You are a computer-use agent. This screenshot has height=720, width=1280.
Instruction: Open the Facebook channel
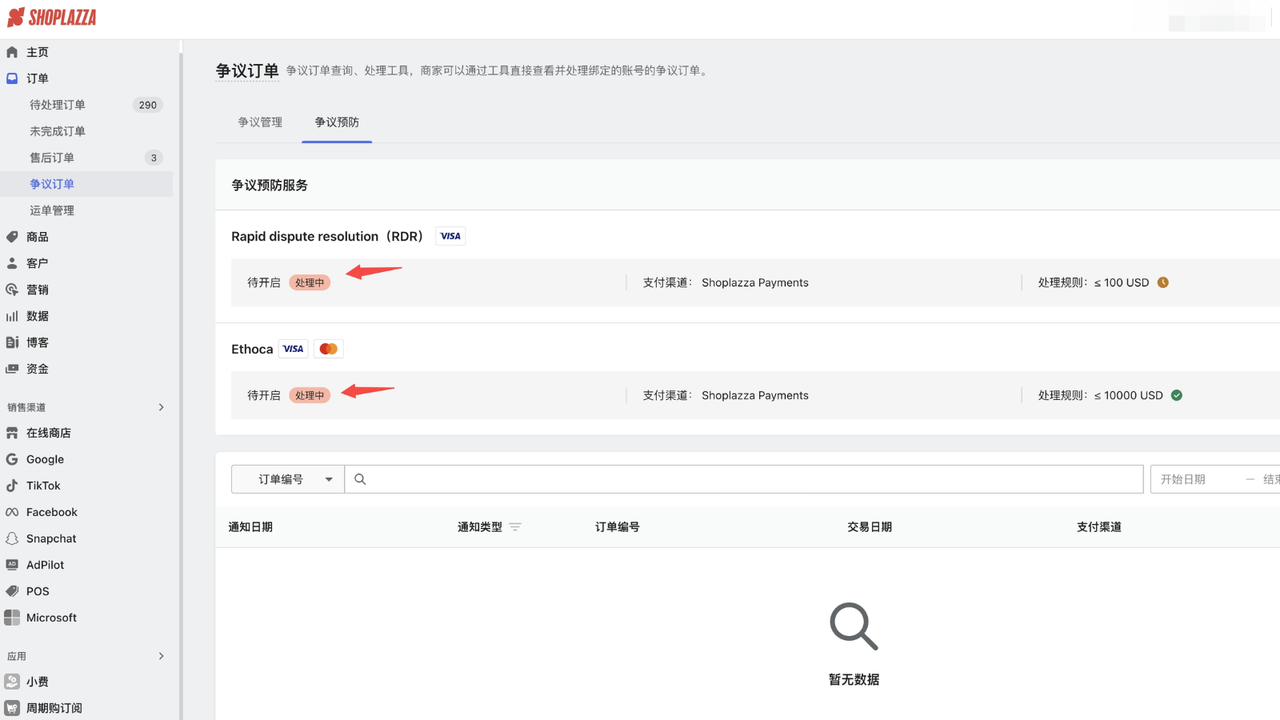pos(51,512)
